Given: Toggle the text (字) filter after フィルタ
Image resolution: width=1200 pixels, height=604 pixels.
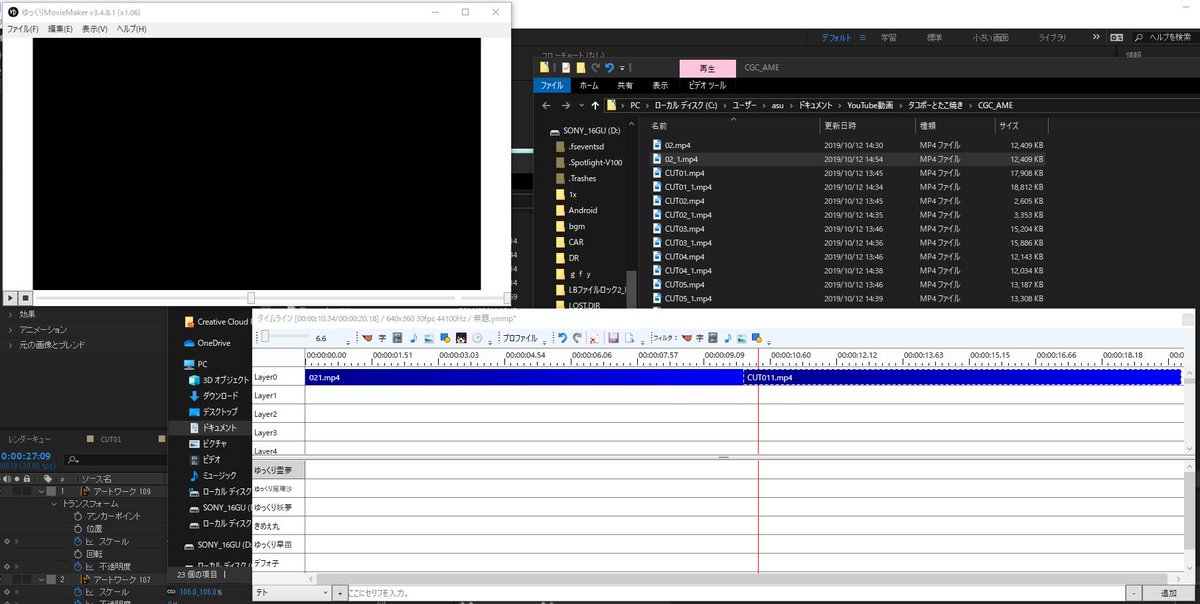Looking at the screenshot, I should point(700,338).
